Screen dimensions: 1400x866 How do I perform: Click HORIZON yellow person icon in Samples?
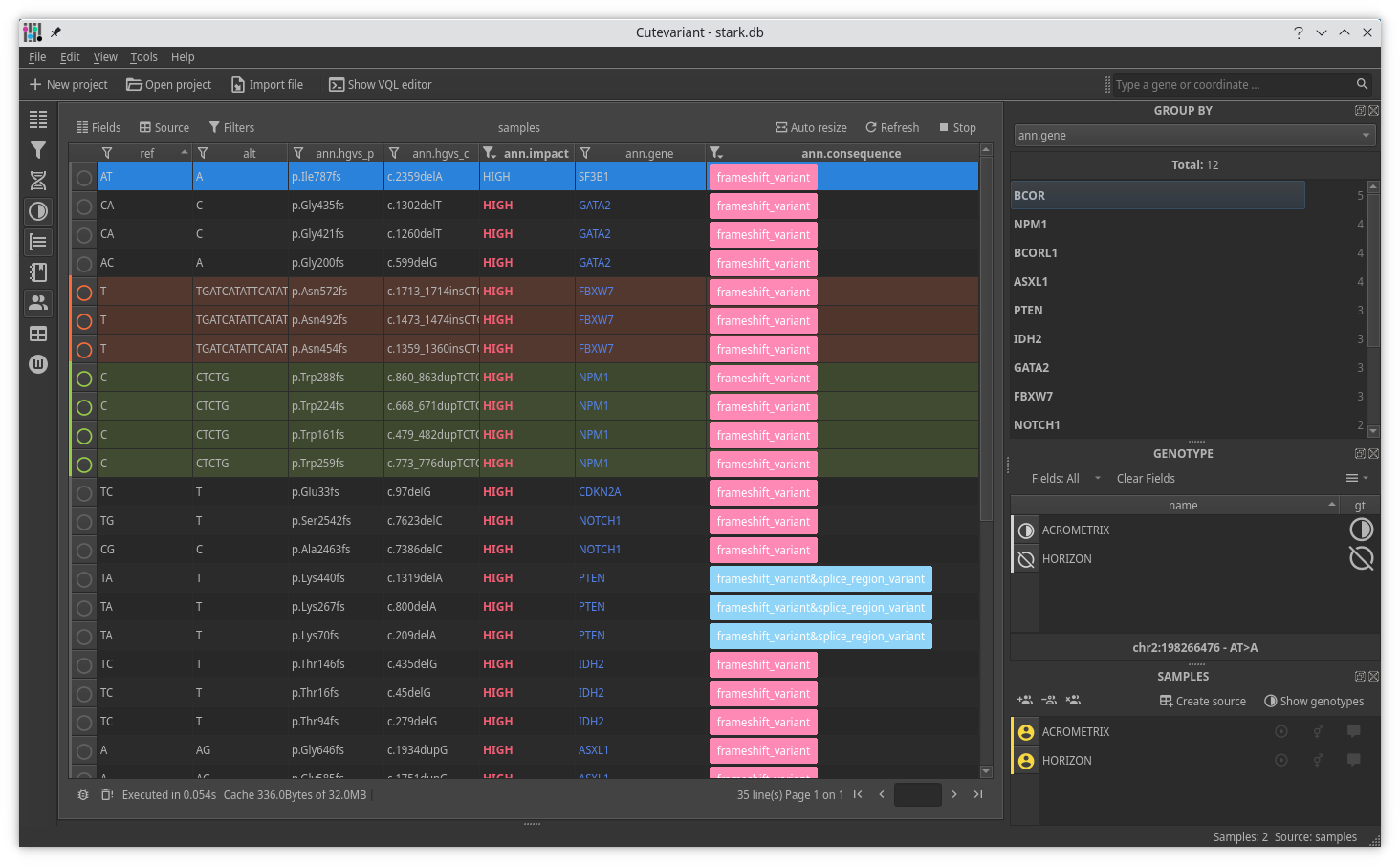tap(1026, 761)
